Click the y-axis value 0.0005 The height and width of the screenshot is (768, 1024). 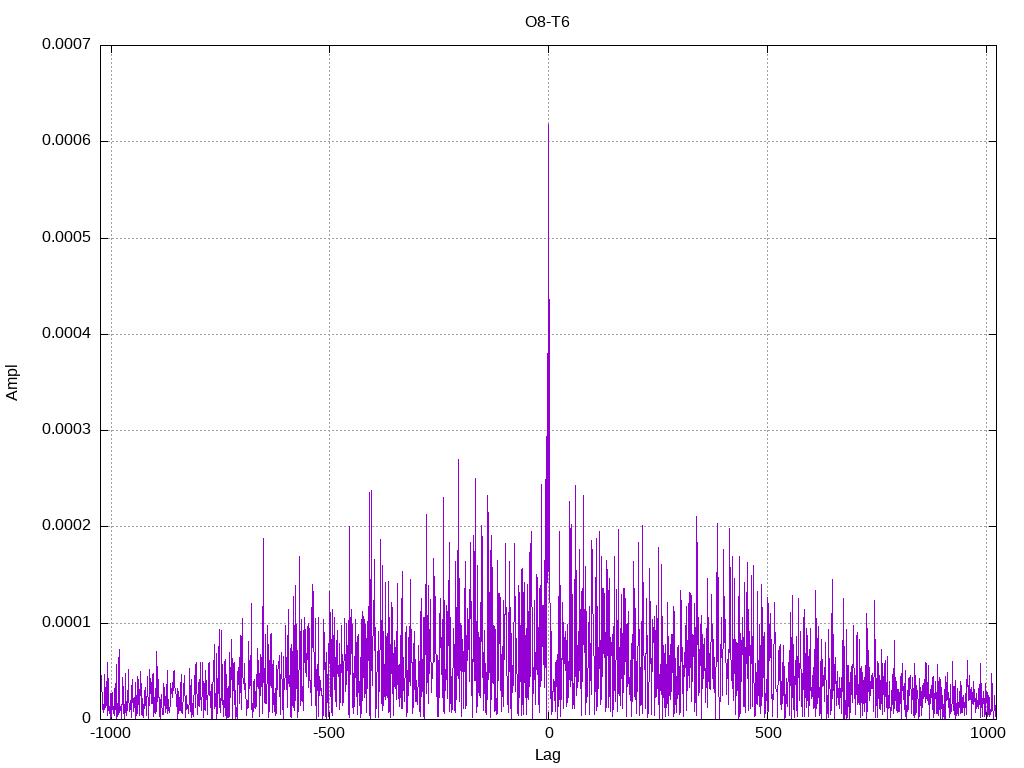pyautogui.click(x=67, y=237)
